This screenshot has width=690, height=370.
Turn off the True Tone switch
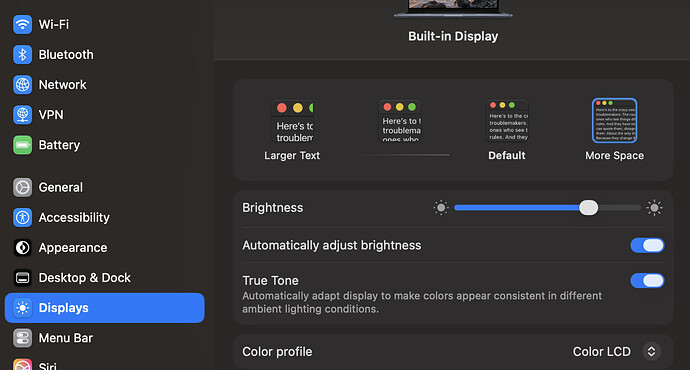[647, 280]
